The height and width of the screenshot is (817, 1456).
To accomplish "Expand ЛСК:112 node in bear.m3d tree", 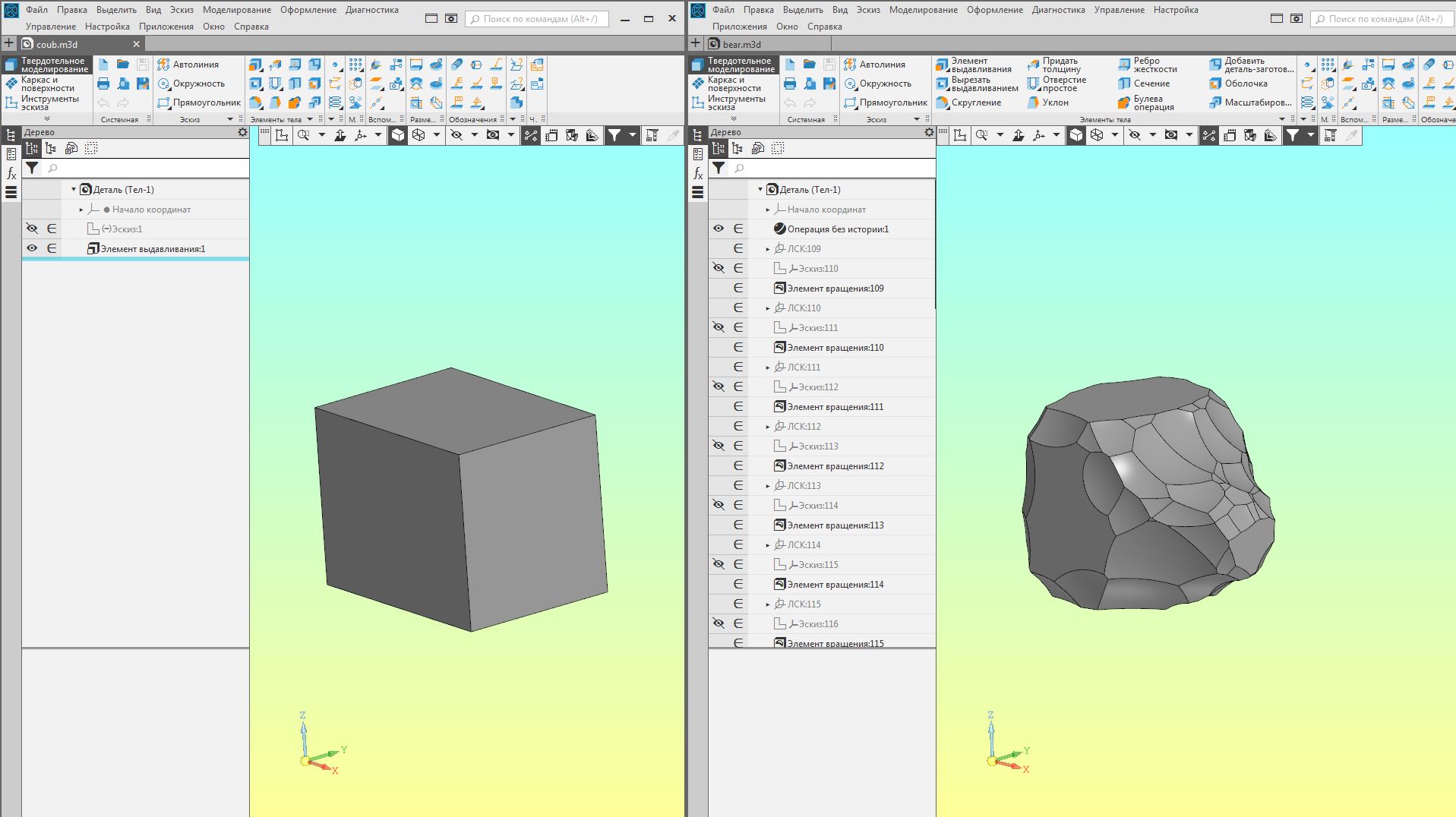I will (768, 427).
